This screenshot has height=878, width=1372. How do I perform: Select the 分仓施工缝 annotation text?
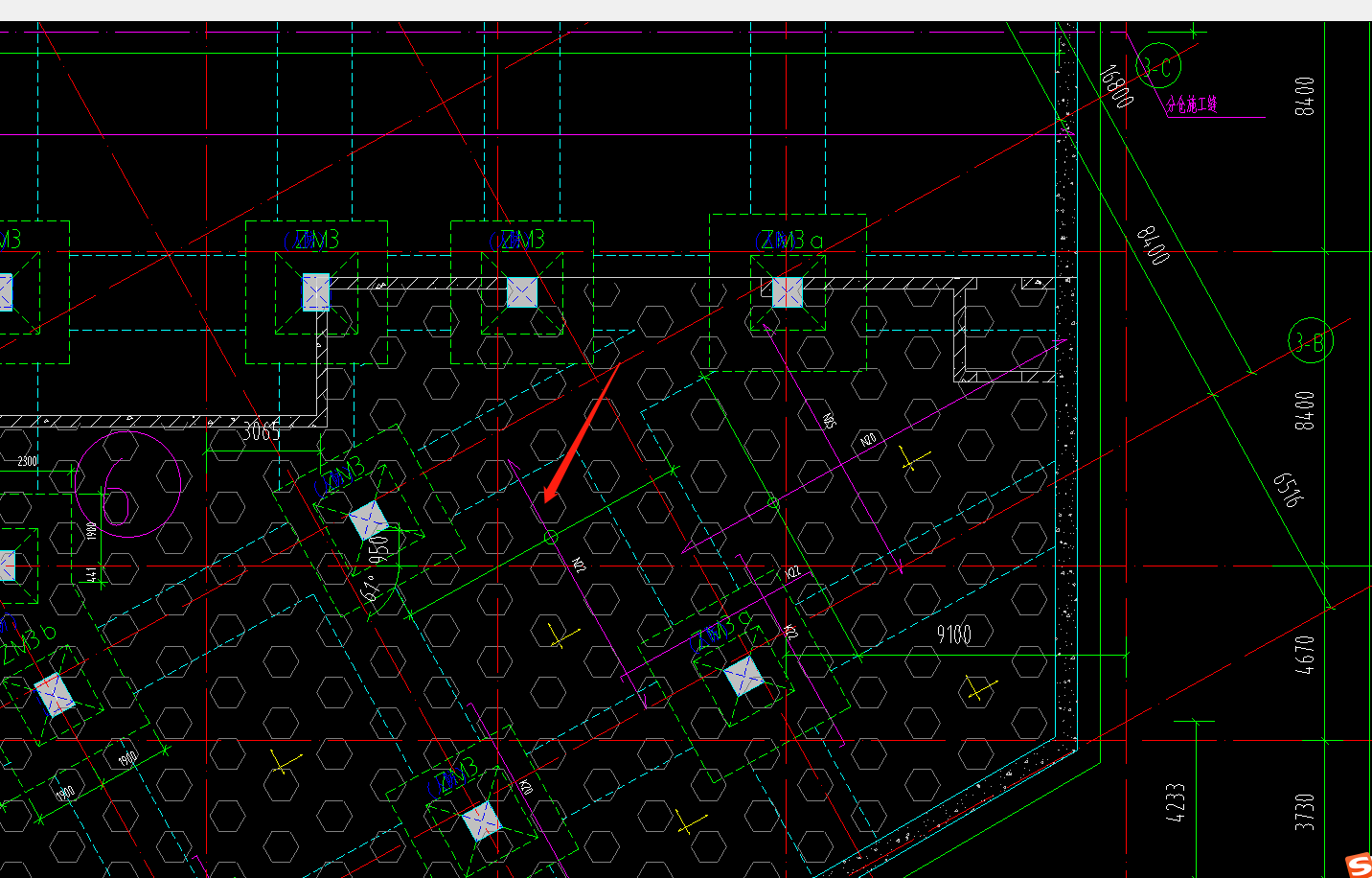[x=1192, y=104]
